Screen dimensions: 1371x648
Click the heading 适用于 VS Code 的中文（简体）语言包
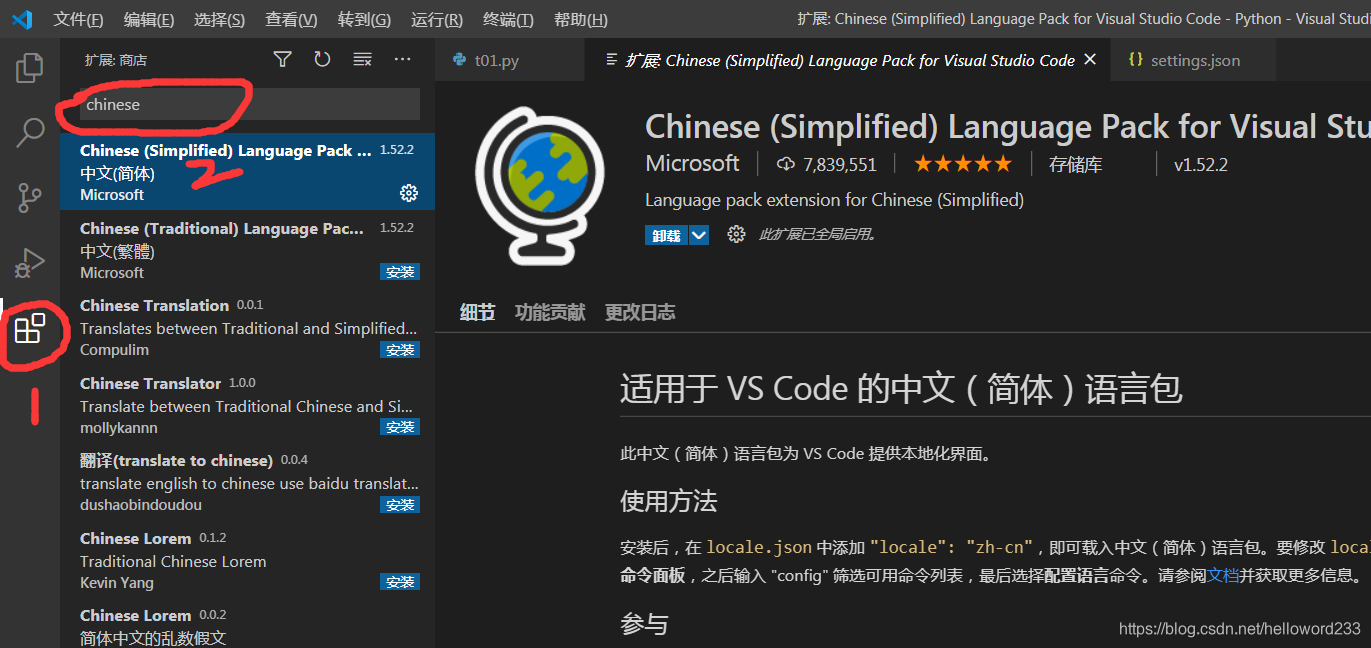[x=901, y=388]
